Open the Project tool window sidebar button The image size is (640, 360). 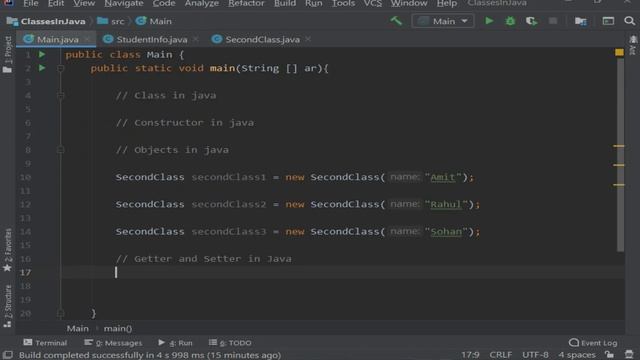[7, 54]
